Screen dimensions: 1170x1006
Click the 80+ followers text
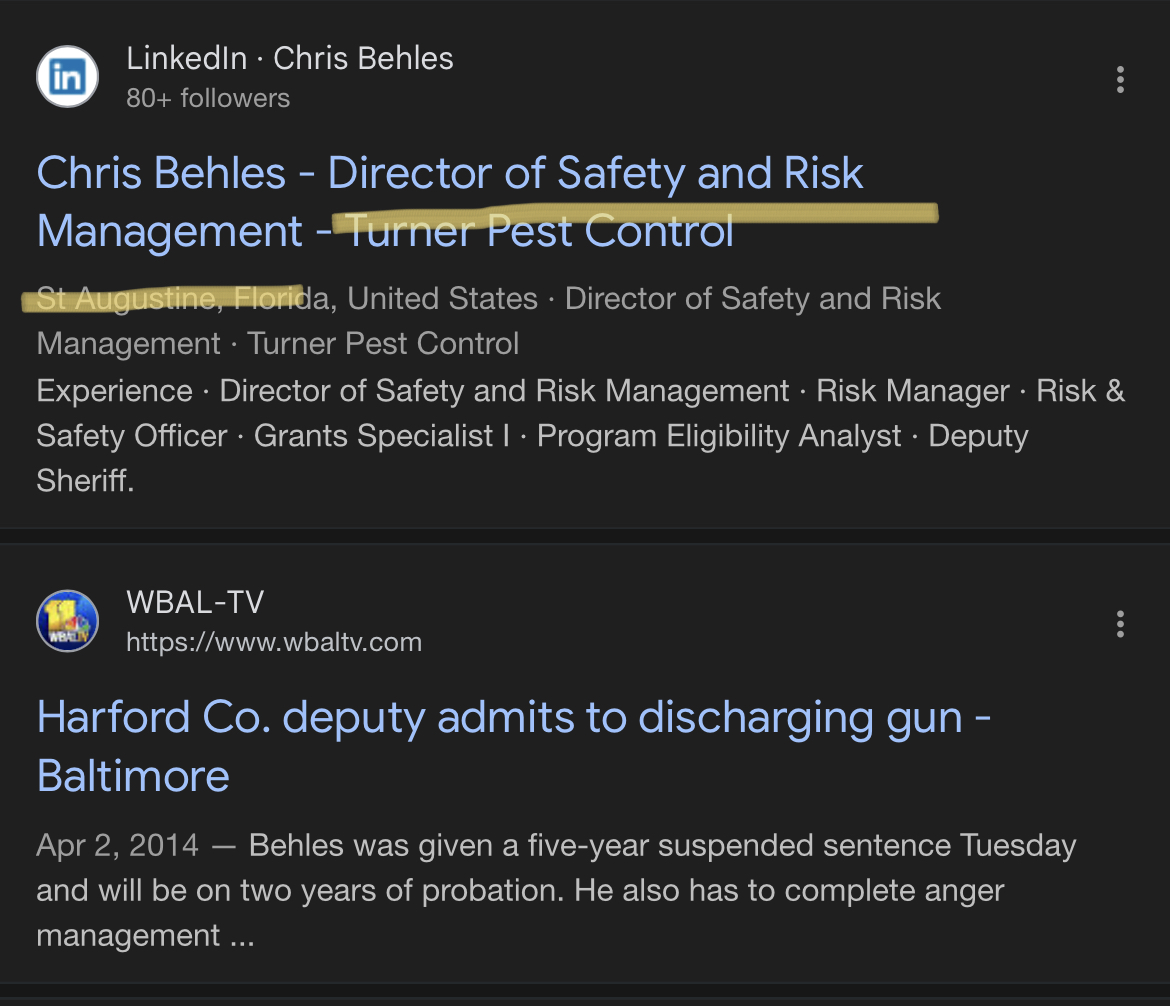[208, 98]
